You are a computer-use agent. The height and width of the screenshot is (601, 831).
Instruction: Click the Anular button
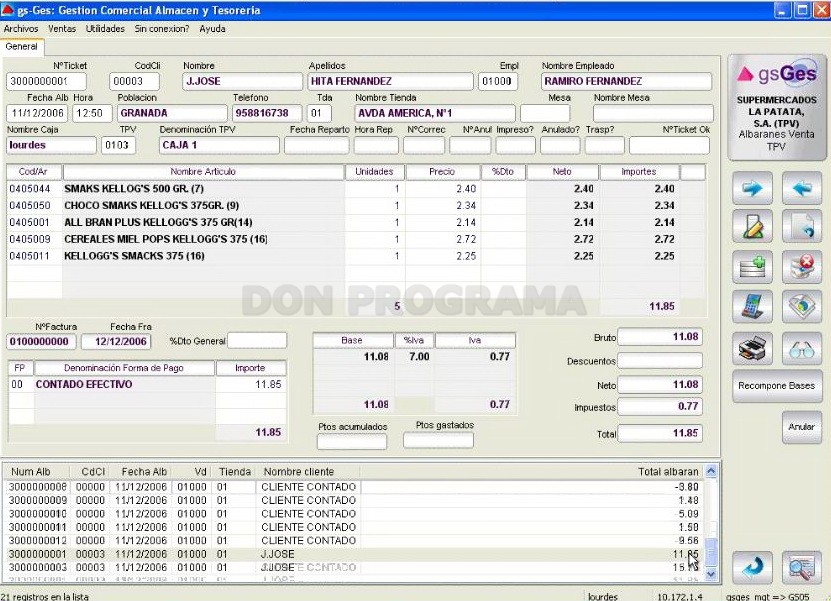tap(801, 427)
